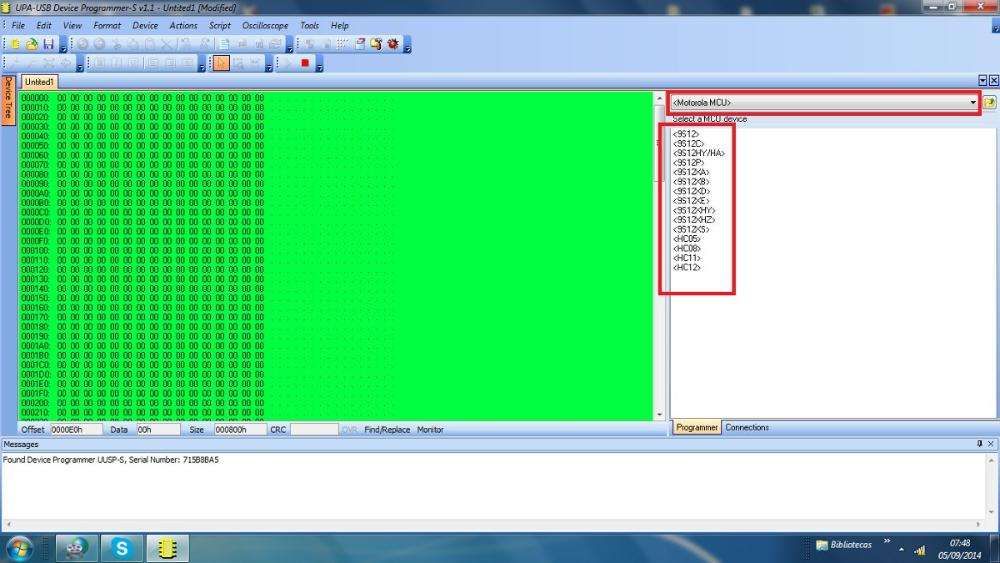Open the File menu

(18, 26)
